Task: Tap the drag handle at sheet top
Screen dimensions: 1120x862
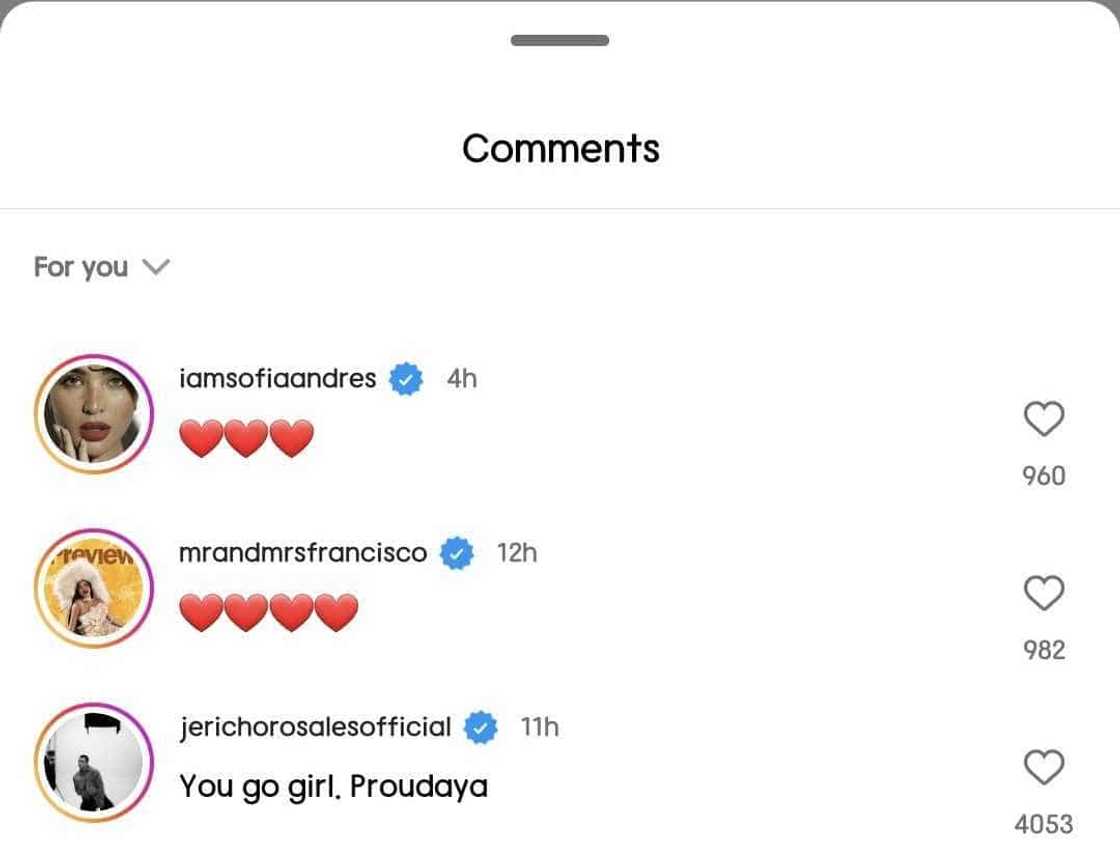Action: (x=560, y=40)
